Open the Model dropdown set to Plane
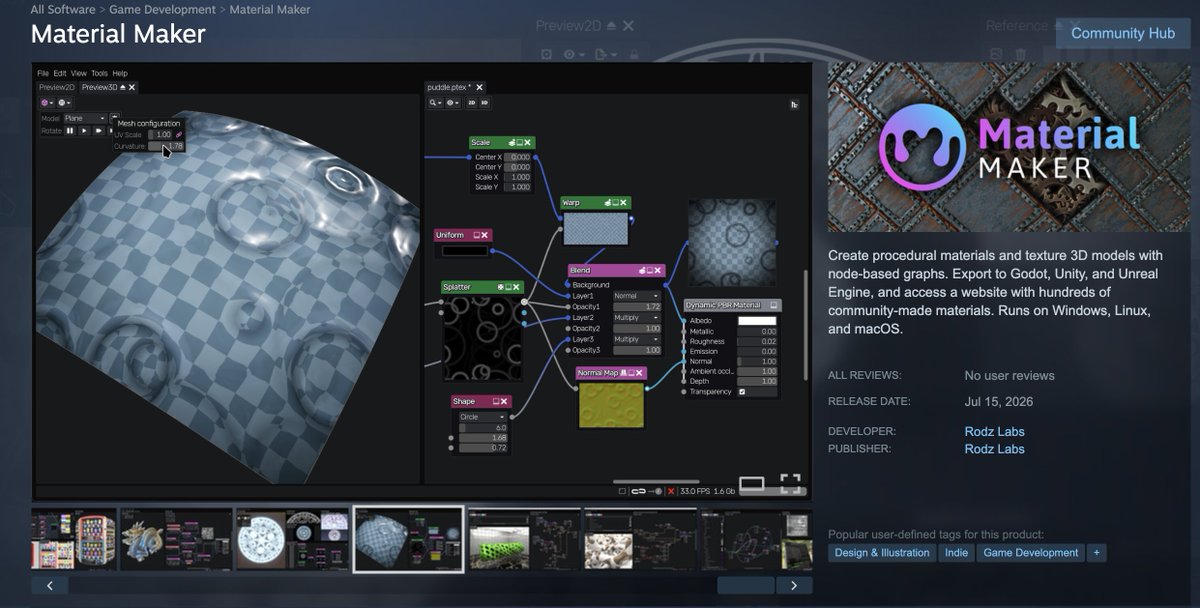1200x608 pixels. point(87,118)
